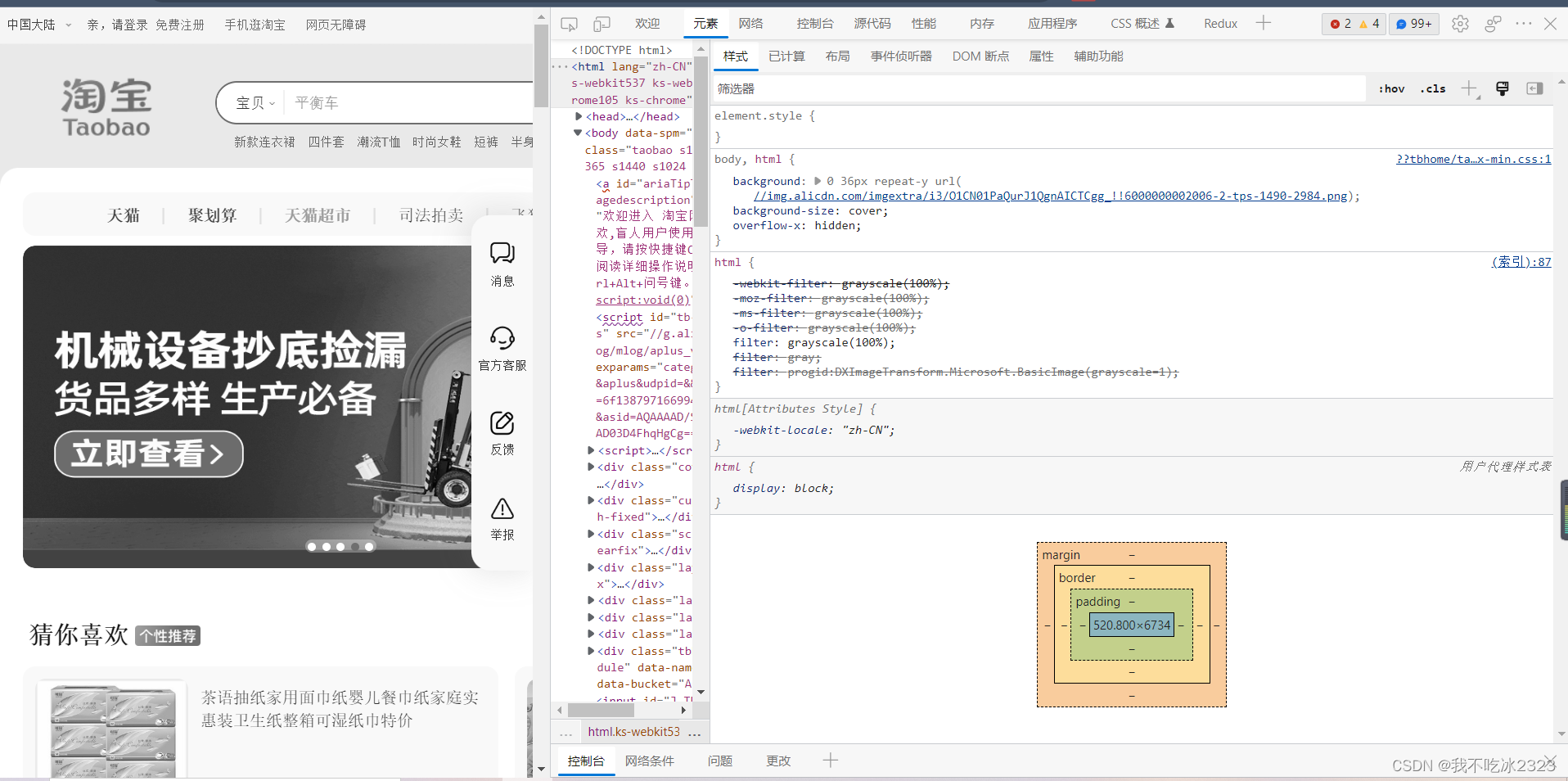Click the feedback icon beside the settings gear
The height and width of the screenshot is (781, 1568).
pyautogui.click(x=1493, y=24)
